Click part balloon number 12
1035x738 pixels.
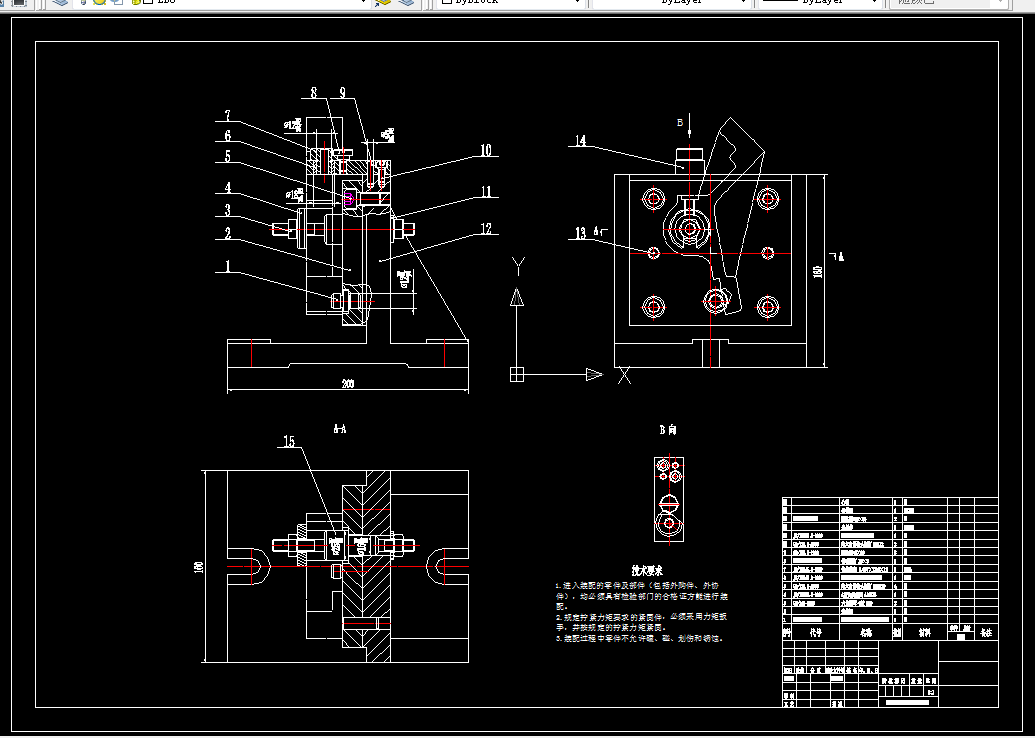[x=486, y=229]
